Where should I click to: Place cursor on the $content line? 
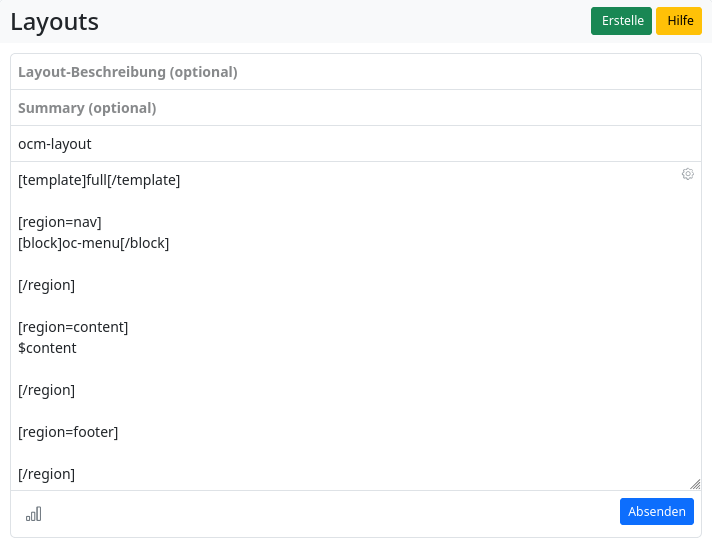(x=47, y=348)
